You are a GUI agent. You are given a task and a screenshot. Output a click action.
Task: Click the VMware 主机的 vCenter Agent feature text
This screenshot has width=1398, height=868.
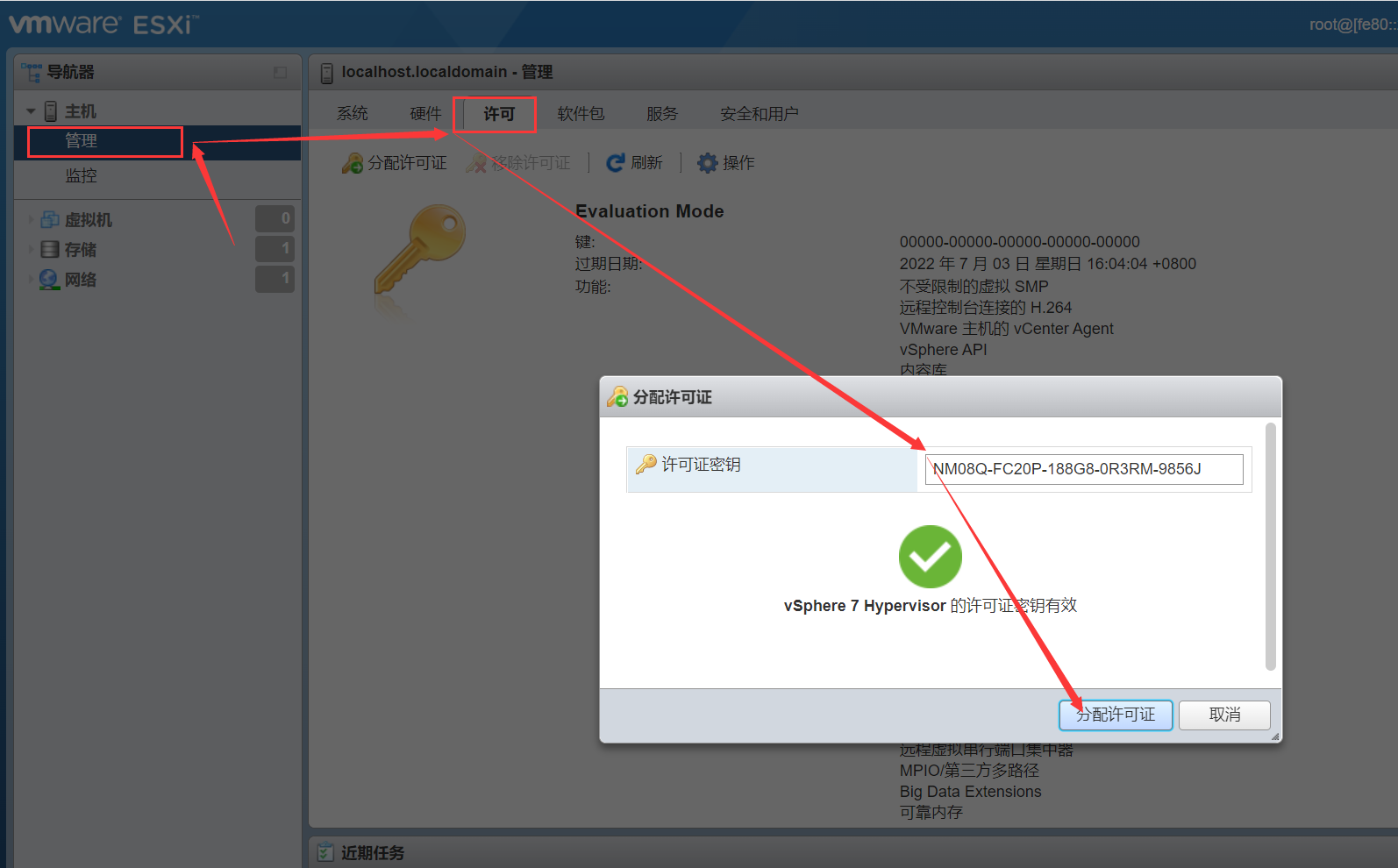1007,329
